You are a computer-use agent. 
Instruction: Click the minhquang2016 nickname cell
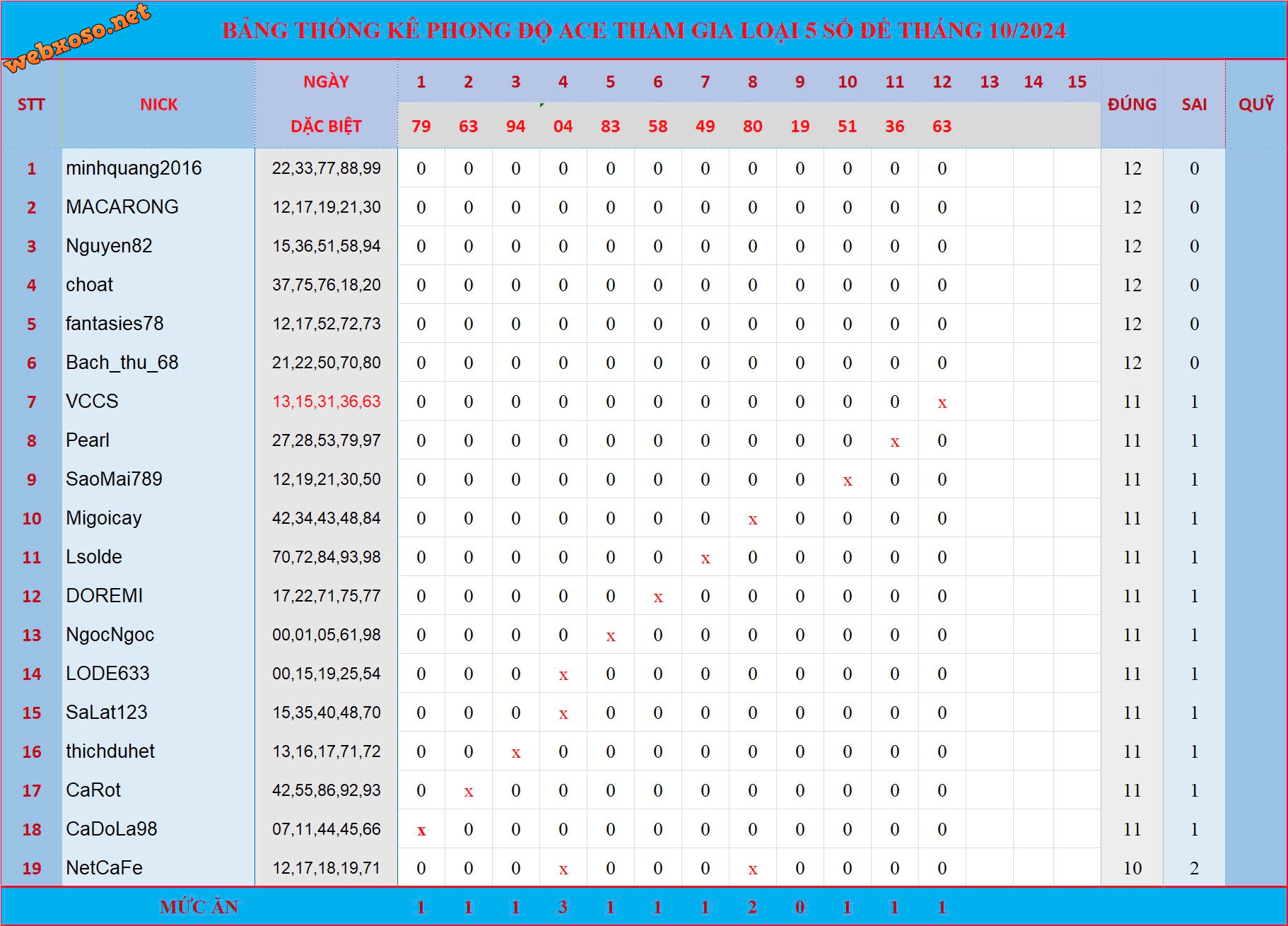tap(134, 168)
